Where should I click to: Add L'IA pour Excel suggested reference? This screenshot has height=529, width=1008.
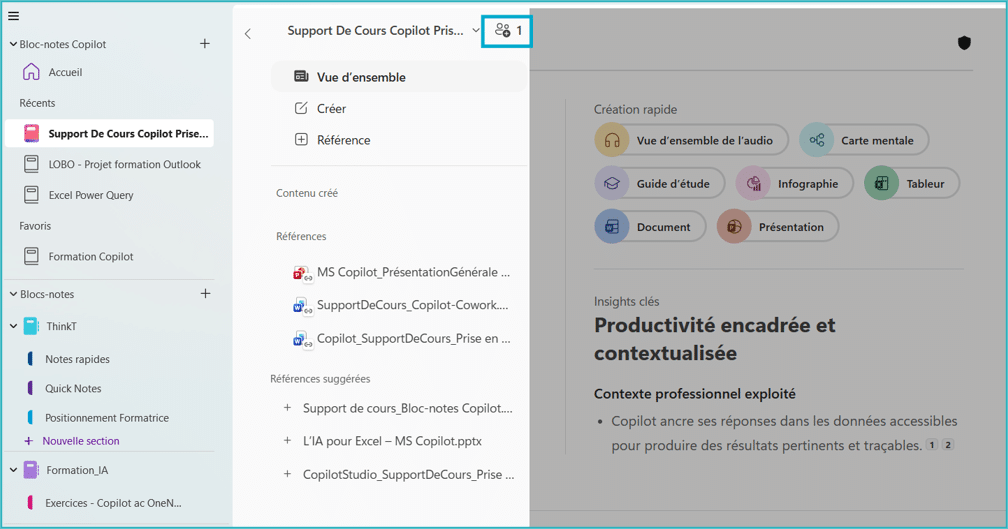coord(287,440)
